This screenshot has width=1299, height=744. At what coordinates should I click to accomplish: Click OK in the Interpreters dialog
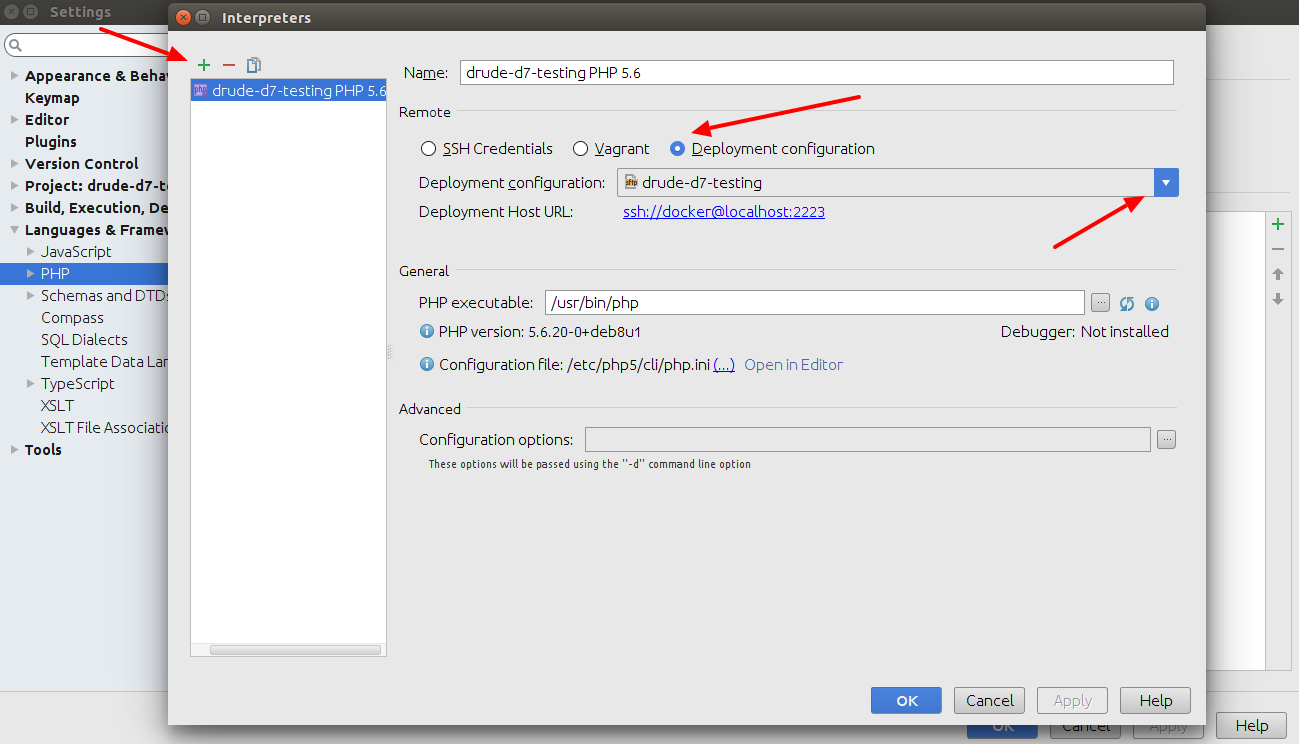pos(906,700)
